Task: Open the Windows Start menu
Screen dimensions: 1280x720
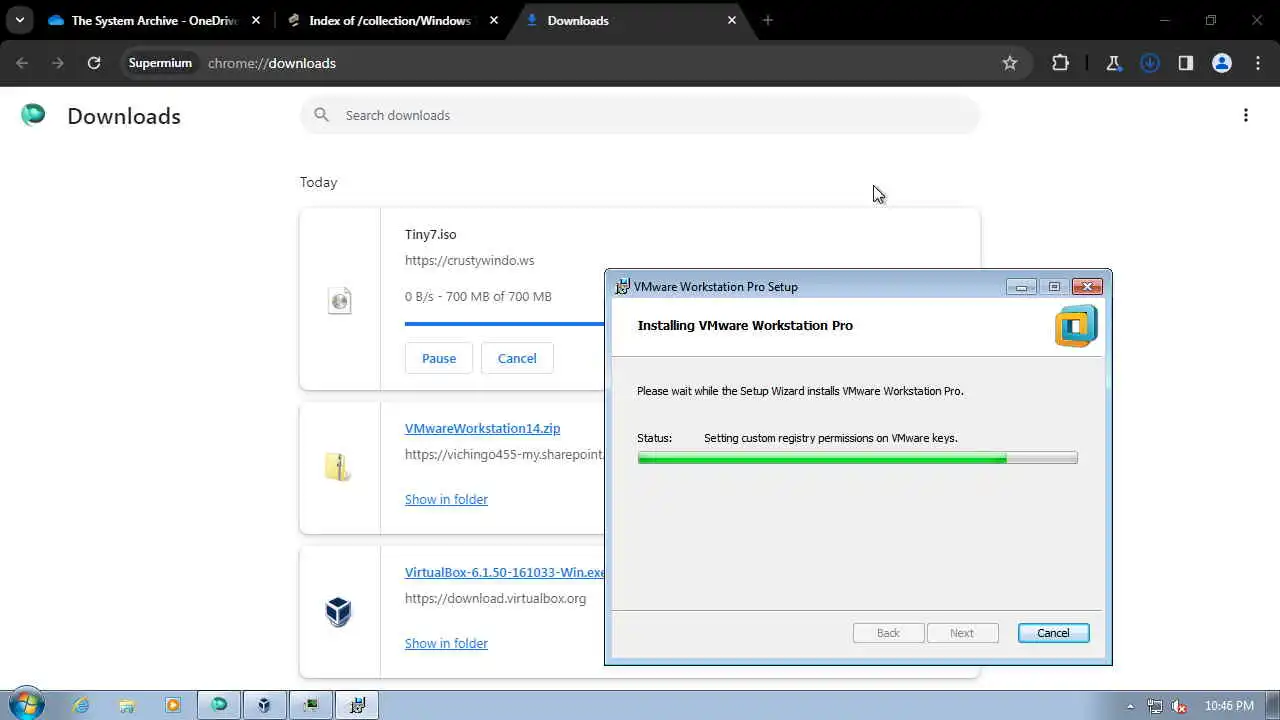Action: [x=25, y=705]
